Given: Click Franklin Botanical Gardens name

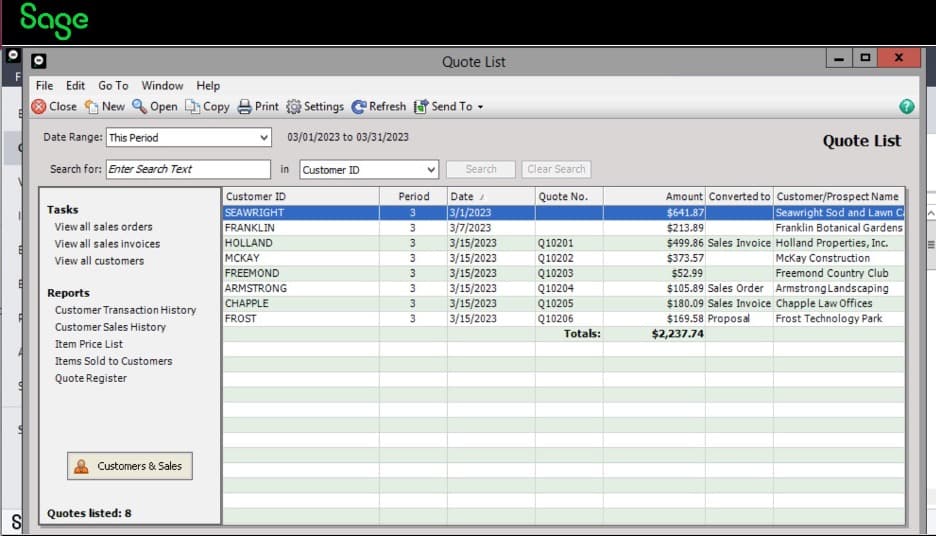Looking at the screenshot, I should (x=839, y=228).
